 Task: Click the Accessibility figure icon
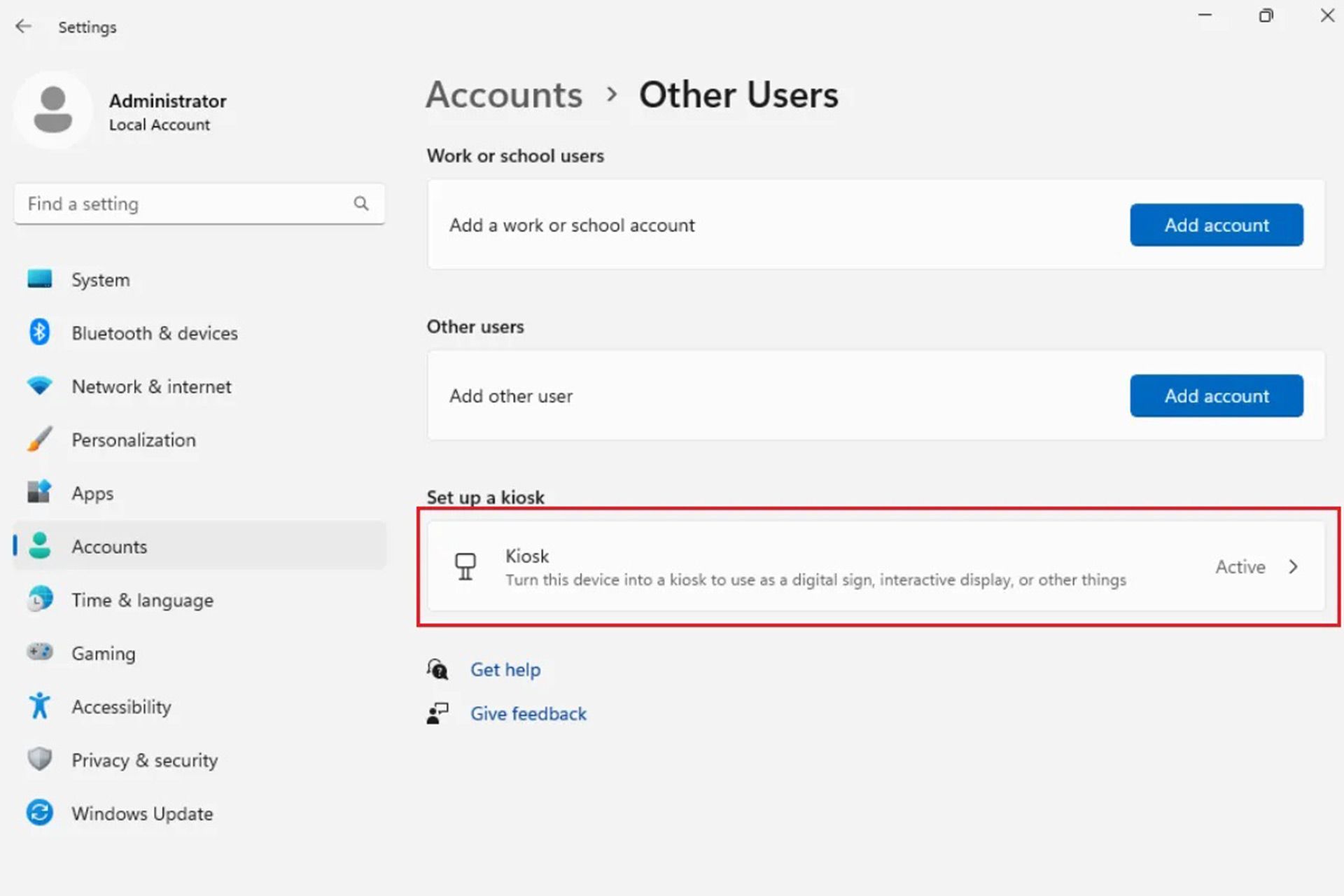click(x=39, y=706)
